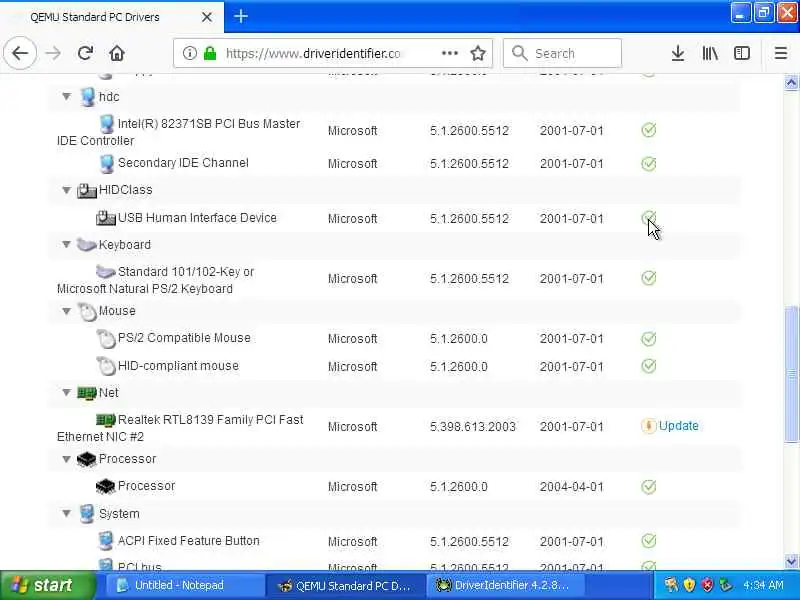This screenshot has width=800, height=600.
Task: Click the green padlock security icon
Action: coord(210,53)
